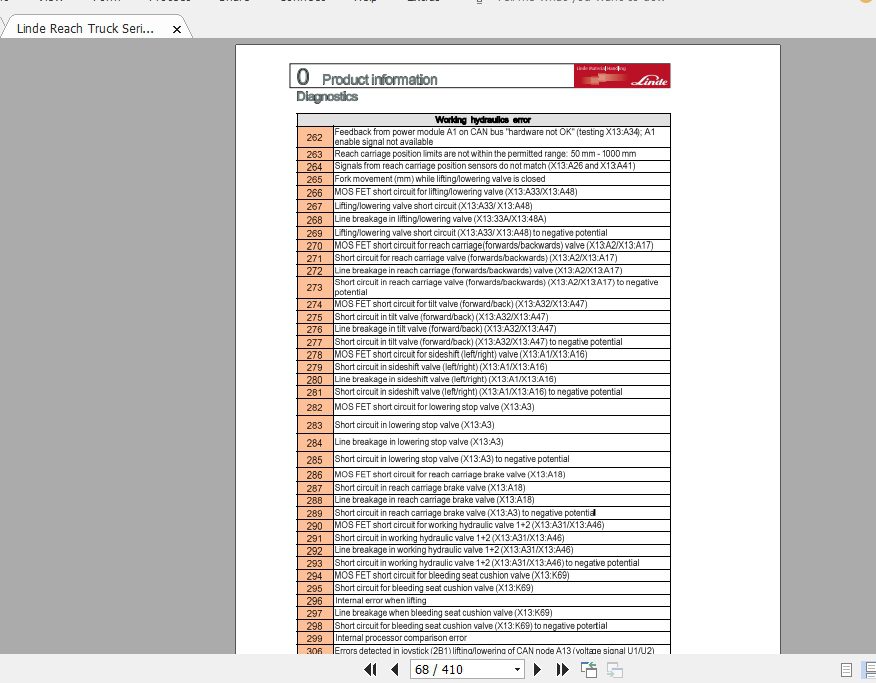Screen dimensions: 876x683
Task: Click error code cell 266
Action: [315, 193]
